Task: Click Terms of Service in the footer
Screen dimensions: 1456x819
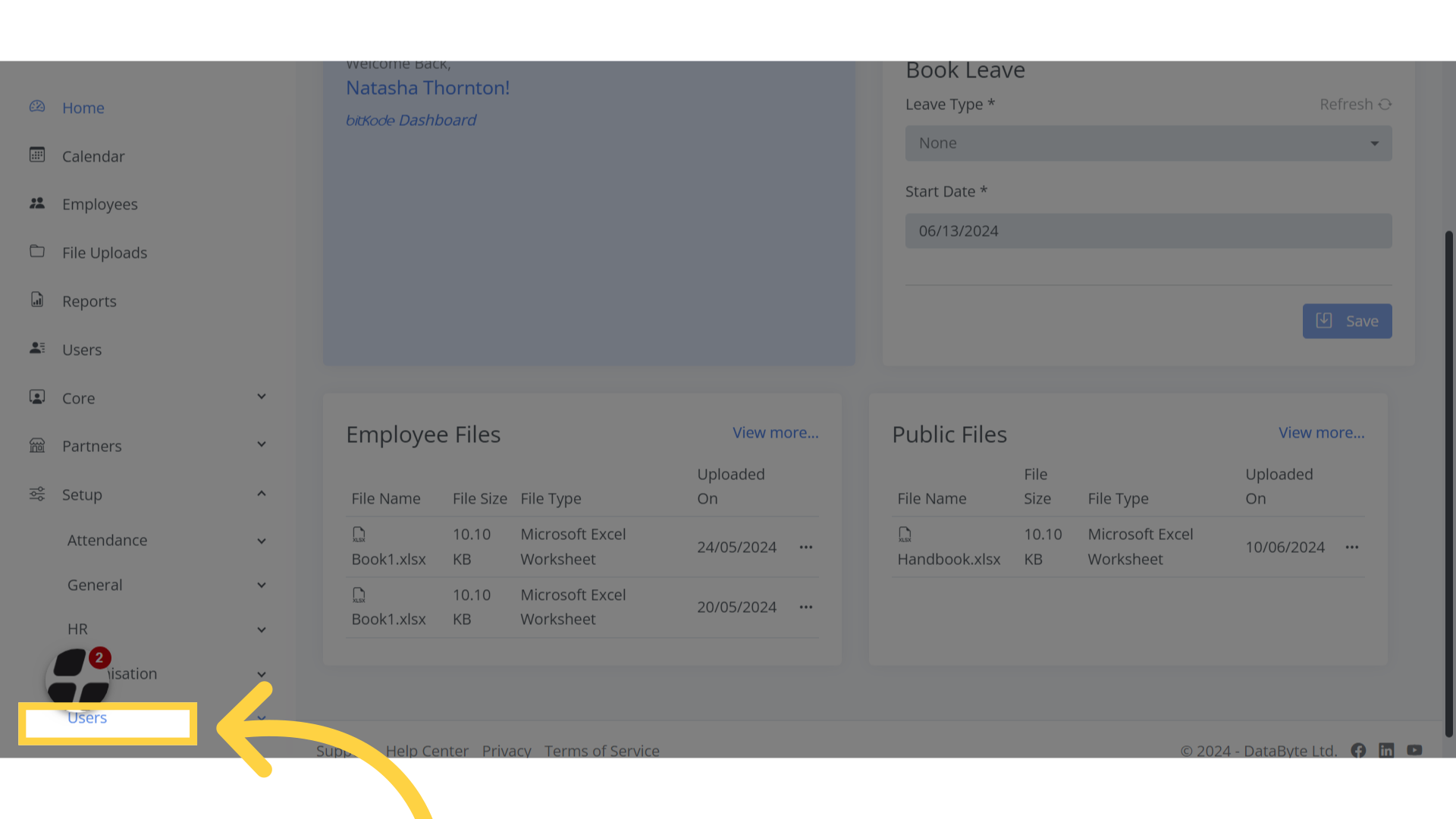Action: click(x=601, y=751)
